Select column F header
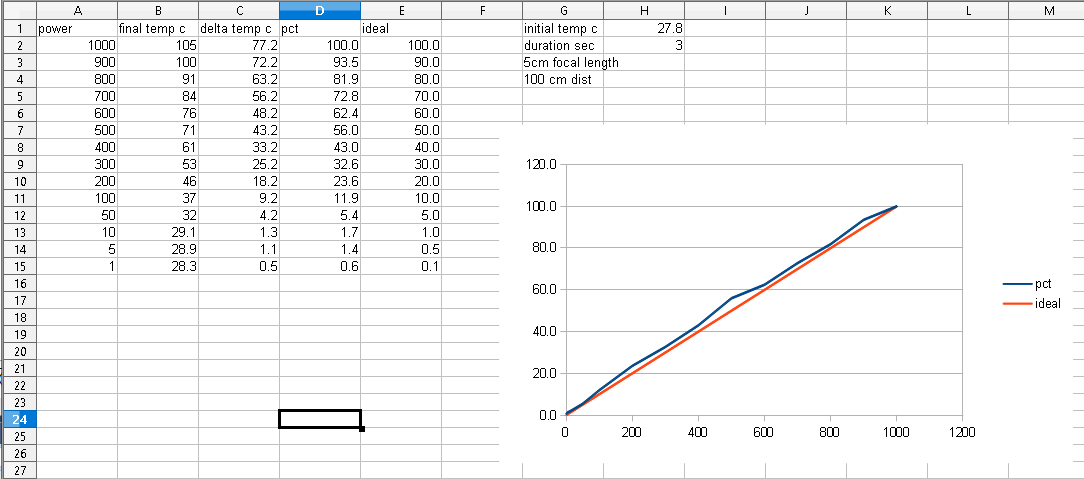This screenshot has width=1084, height=479. (x=482, y=10)
